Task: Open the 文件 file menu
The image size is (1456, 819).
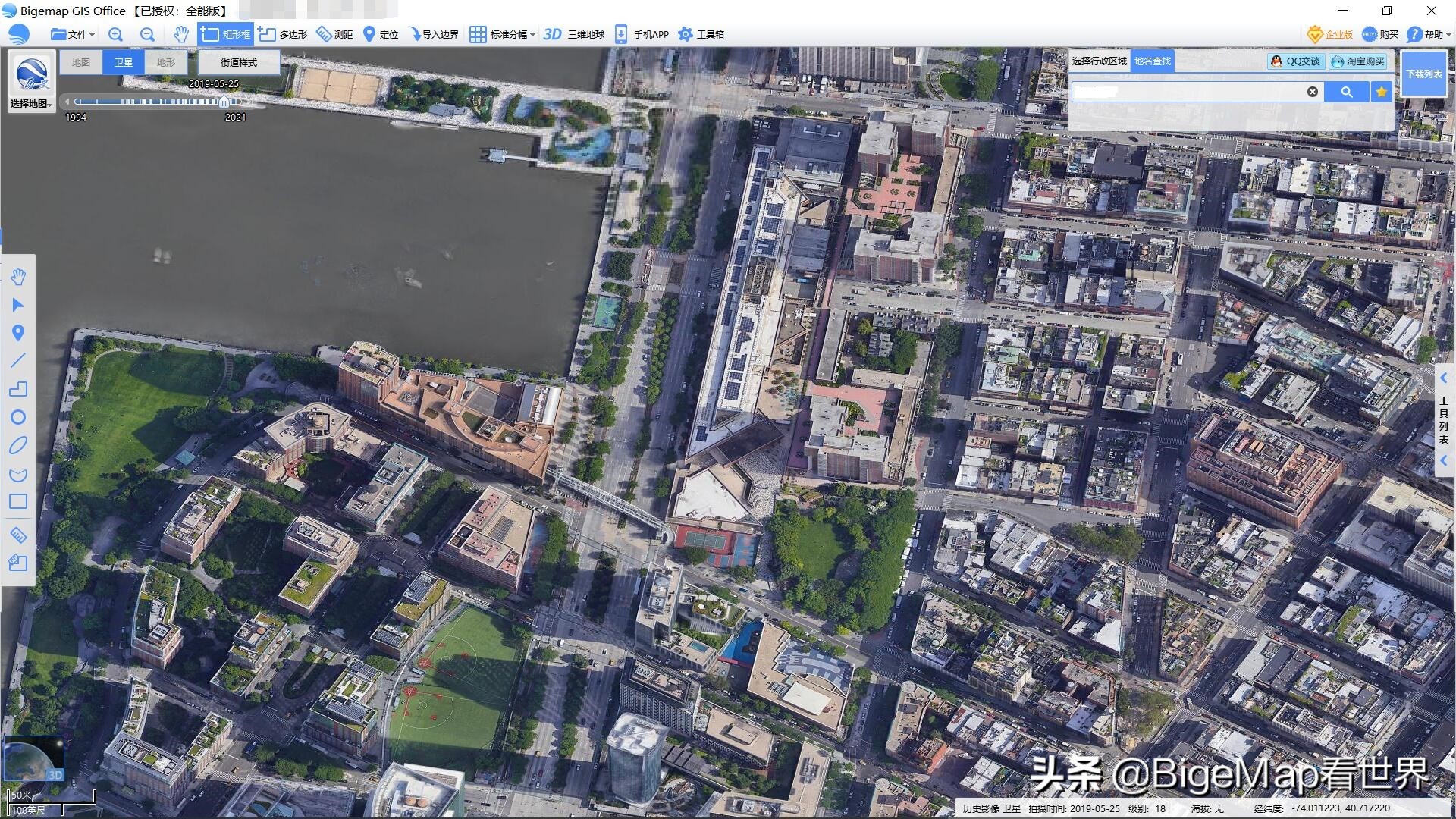Action: click(x=73, y=34)
